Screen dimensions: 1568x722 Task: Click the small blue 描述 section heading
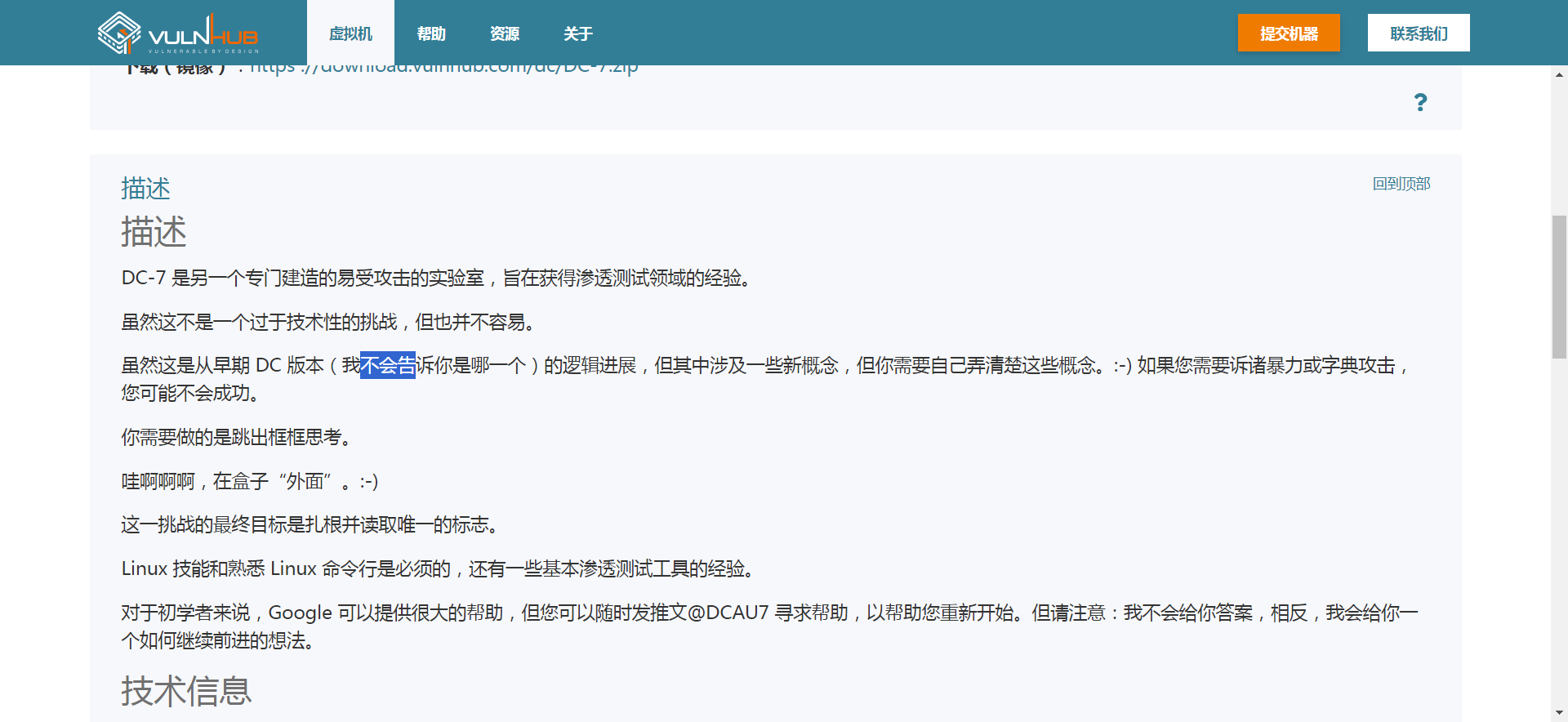[145, 189]
